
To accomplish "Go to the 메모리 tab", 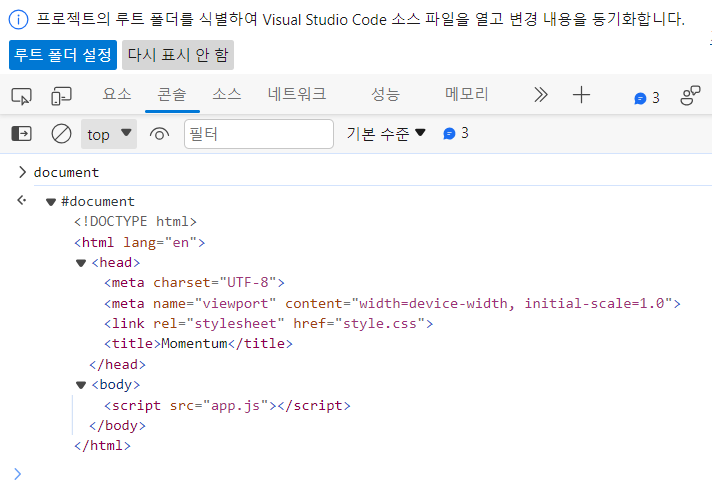I will pyautogui.click(x=466, y=94).
